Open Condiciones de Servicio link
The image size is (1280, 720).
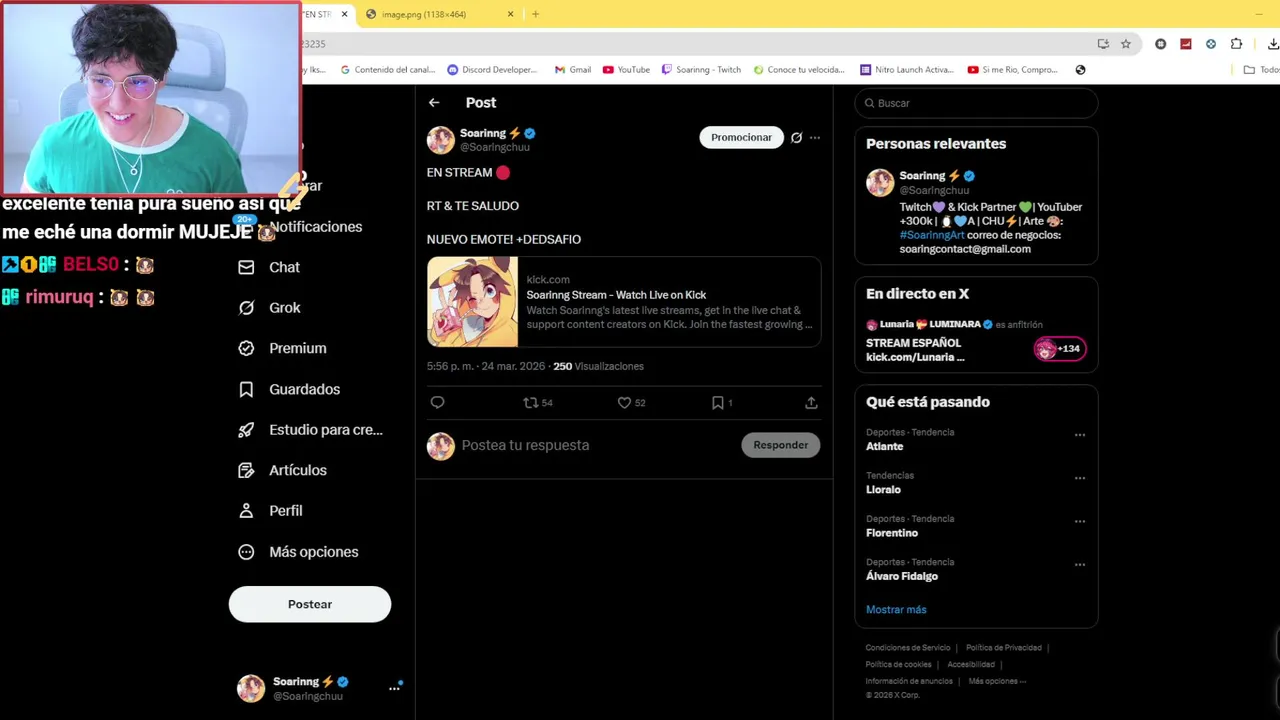[x=908, y=648]
